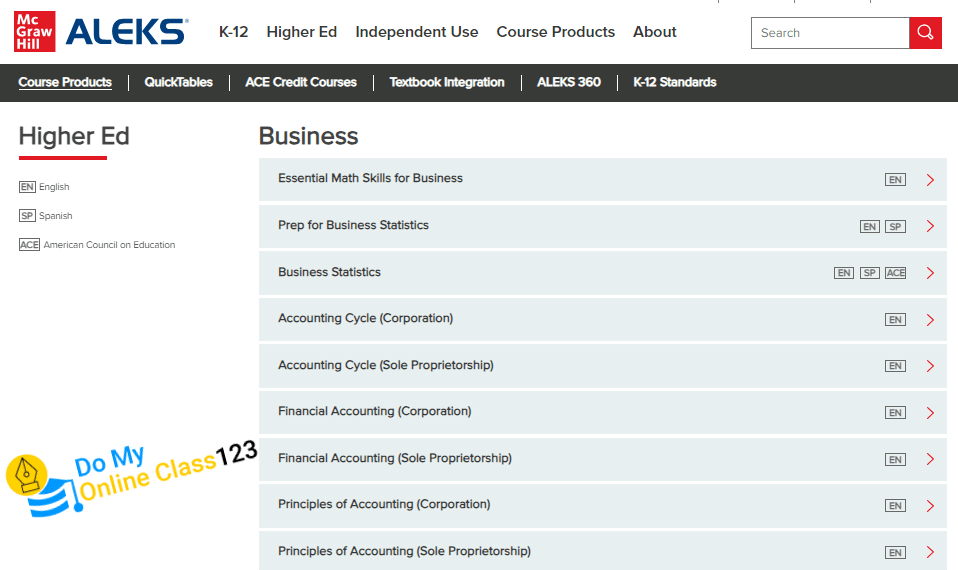
Task: Click the red search magnifier button
Action: click(925, 32)
